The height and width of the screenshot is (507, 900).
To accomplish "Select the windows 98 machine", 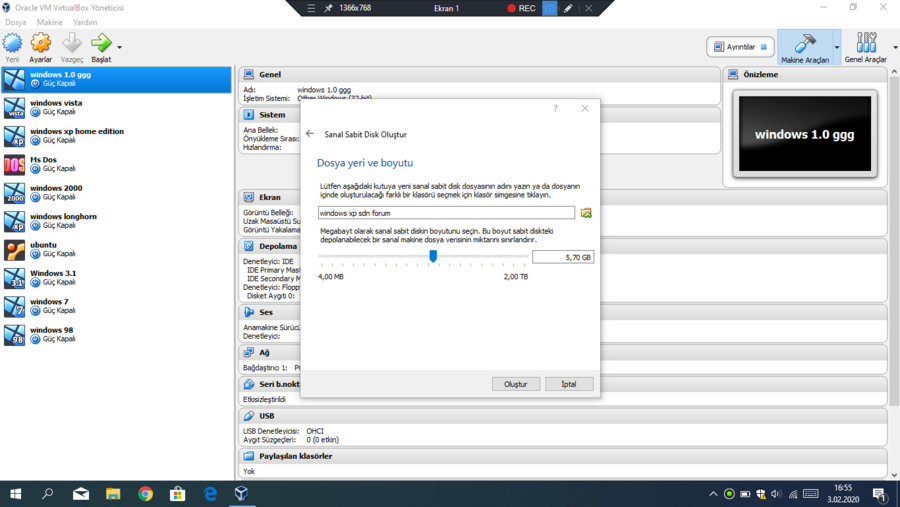I will (x=116, y=335).
